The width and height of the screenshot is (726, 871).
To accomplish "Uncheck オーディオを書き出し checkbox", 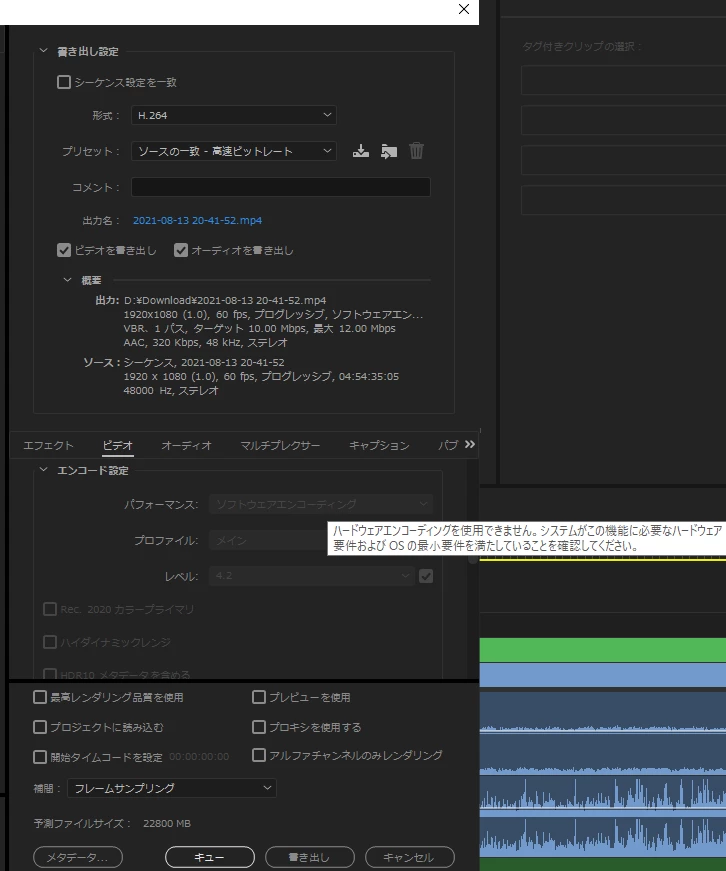I will [x=181, y=251].
